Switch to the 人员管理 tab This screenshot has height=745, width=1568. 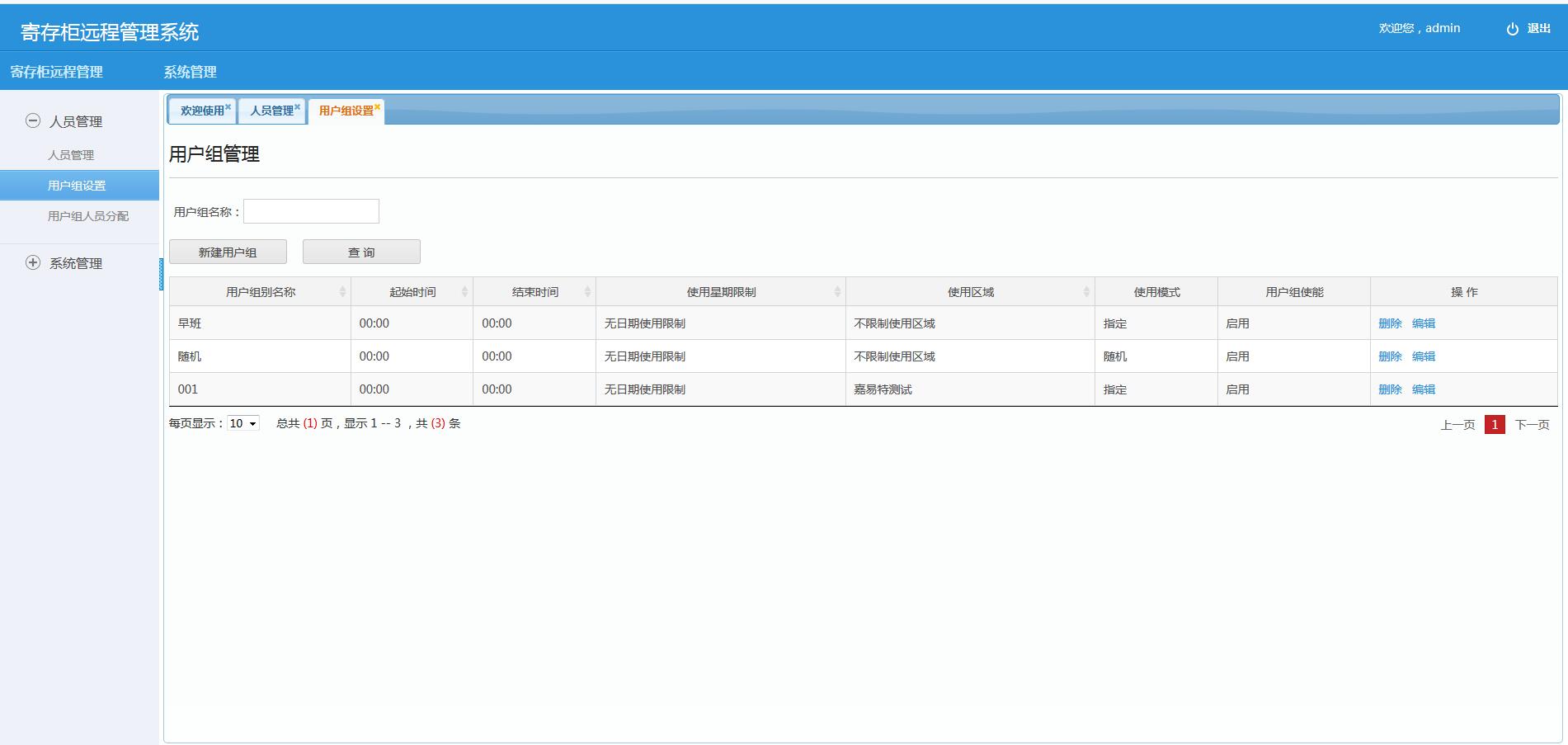pos(271,111)
